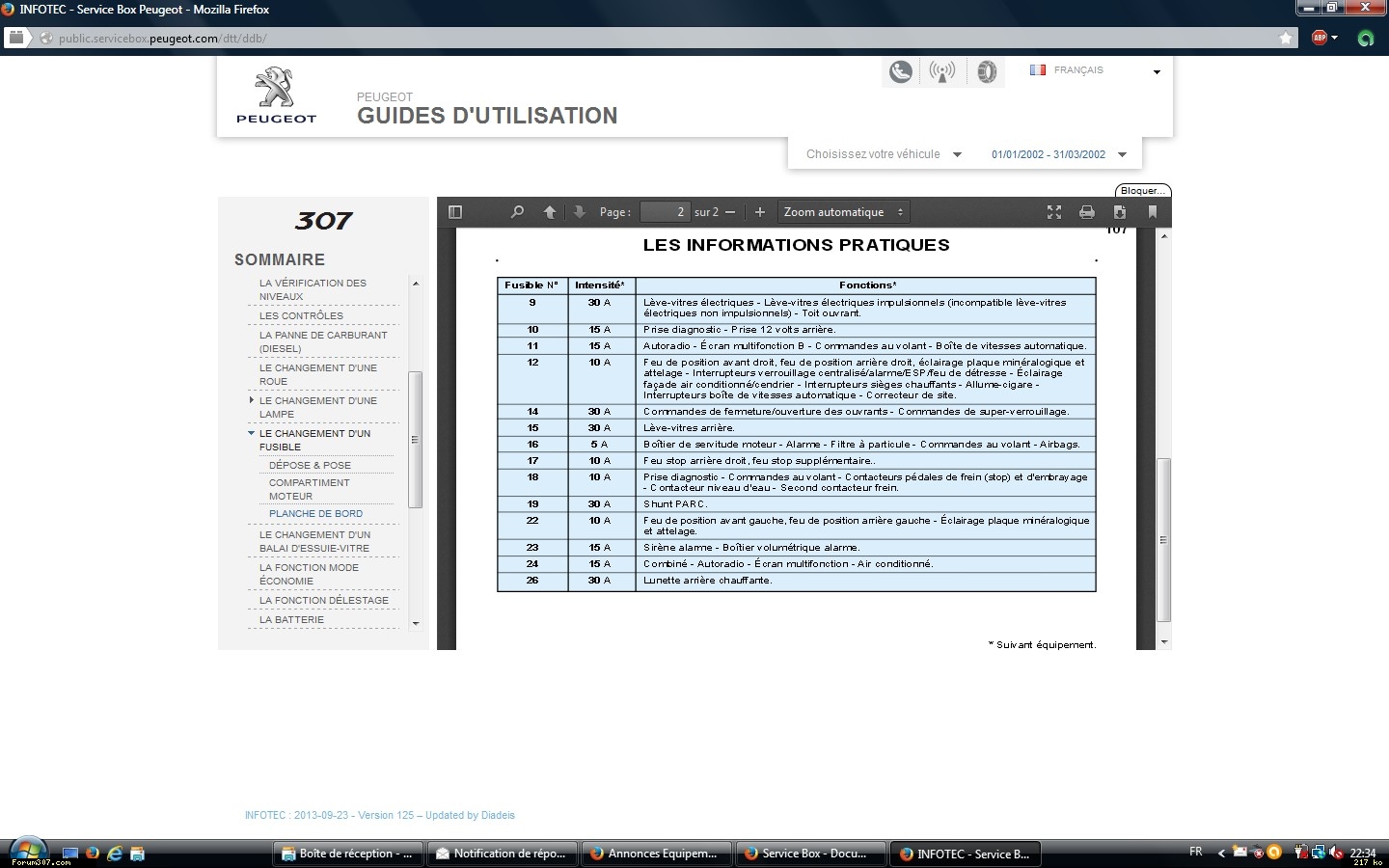The image size is (1389, 868).
Task: Toggle the PDF sidebar panel
Action: (456, 212)
